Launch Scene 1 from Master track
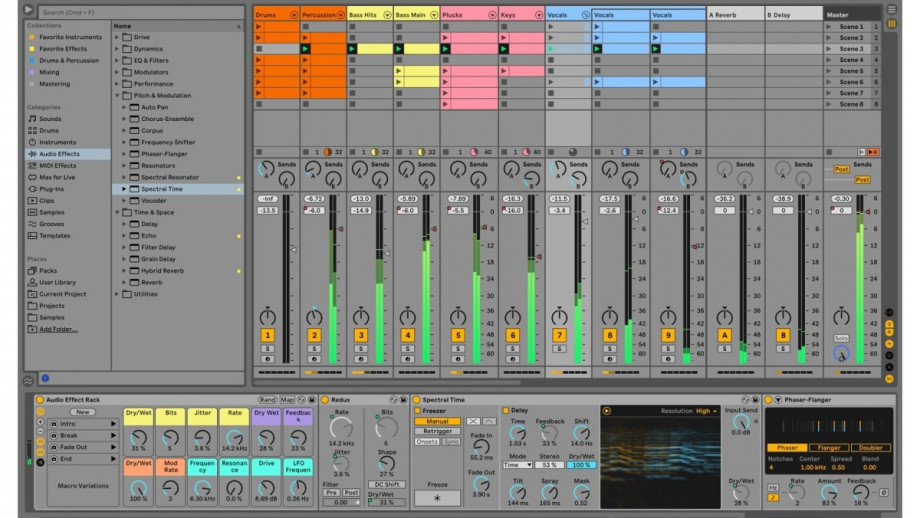 tap(828, 26)
